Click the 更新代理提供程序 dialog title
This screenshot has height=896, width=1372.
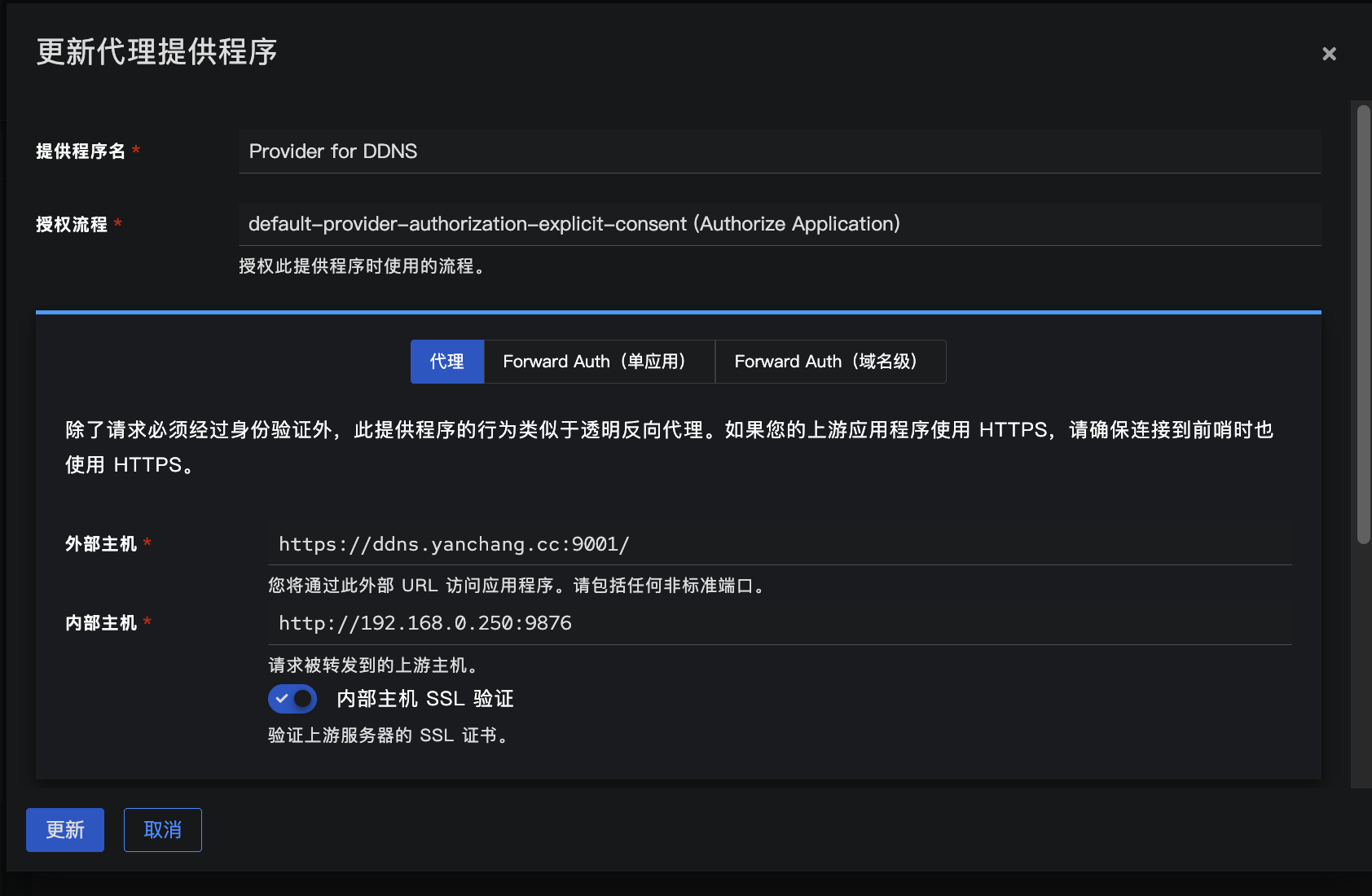tap(156, 52)
